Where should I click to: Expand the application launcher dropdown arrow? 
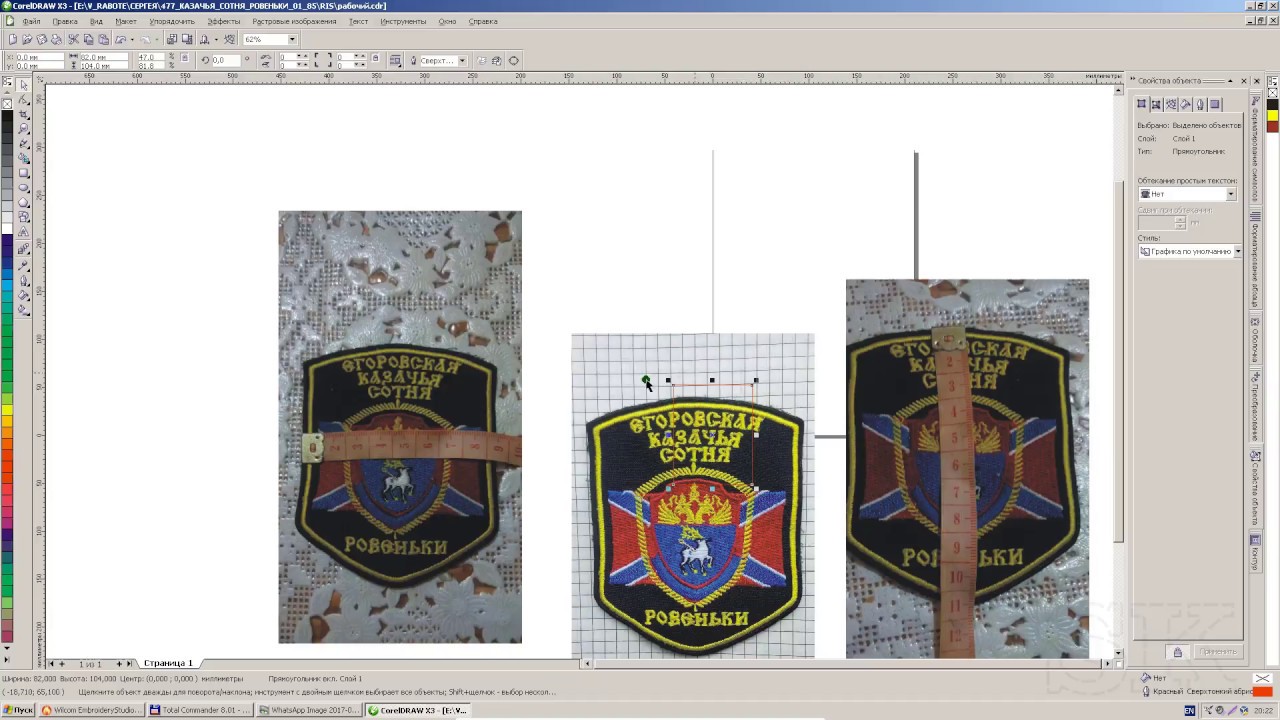coord(215,39)
